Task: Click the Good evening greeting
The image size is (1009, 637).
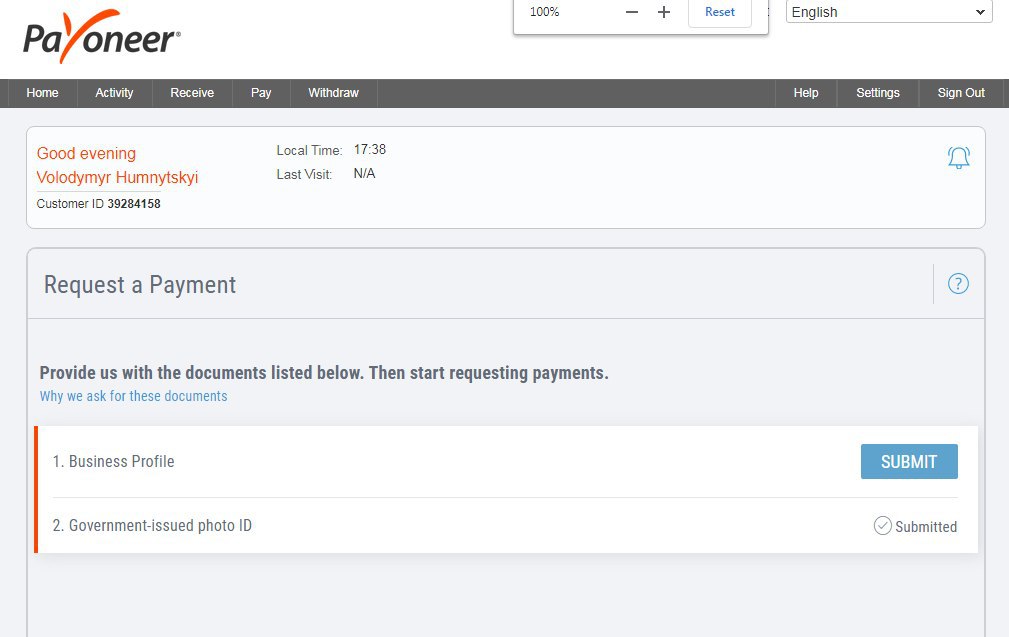Action: click(86, 154)
